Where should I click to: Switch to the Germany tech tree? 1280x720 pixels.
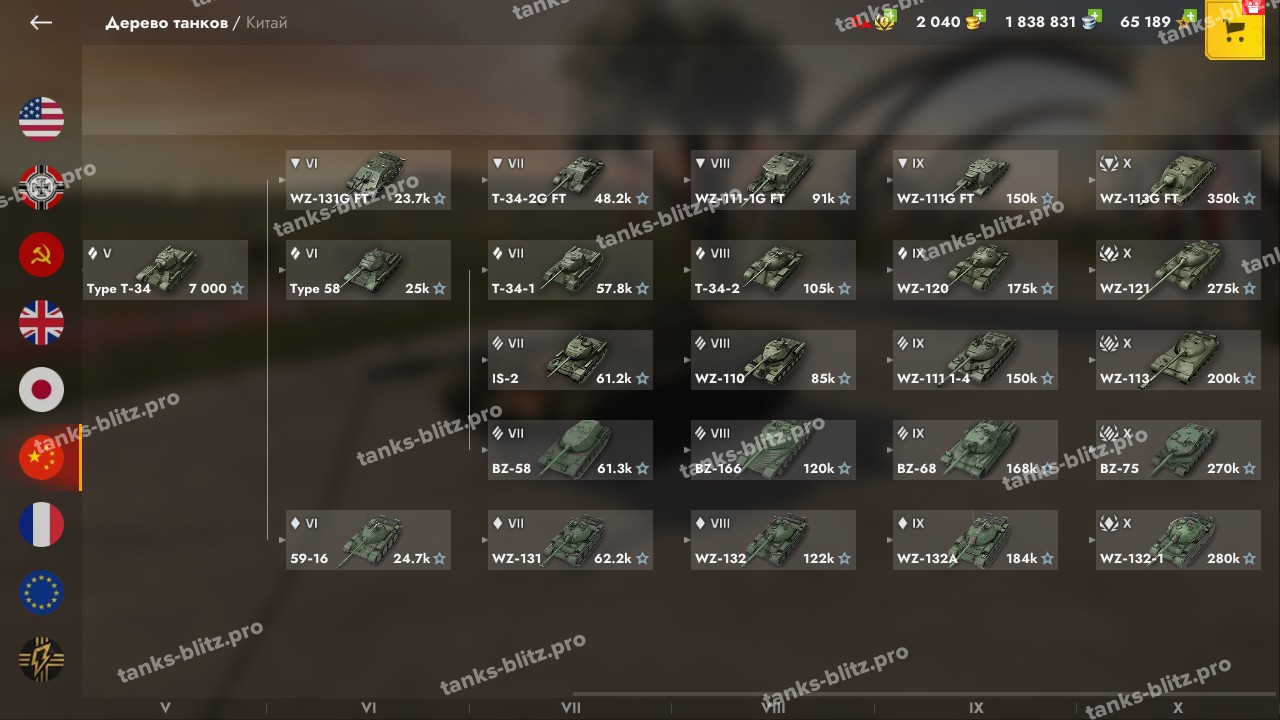(x=41, y=187)
